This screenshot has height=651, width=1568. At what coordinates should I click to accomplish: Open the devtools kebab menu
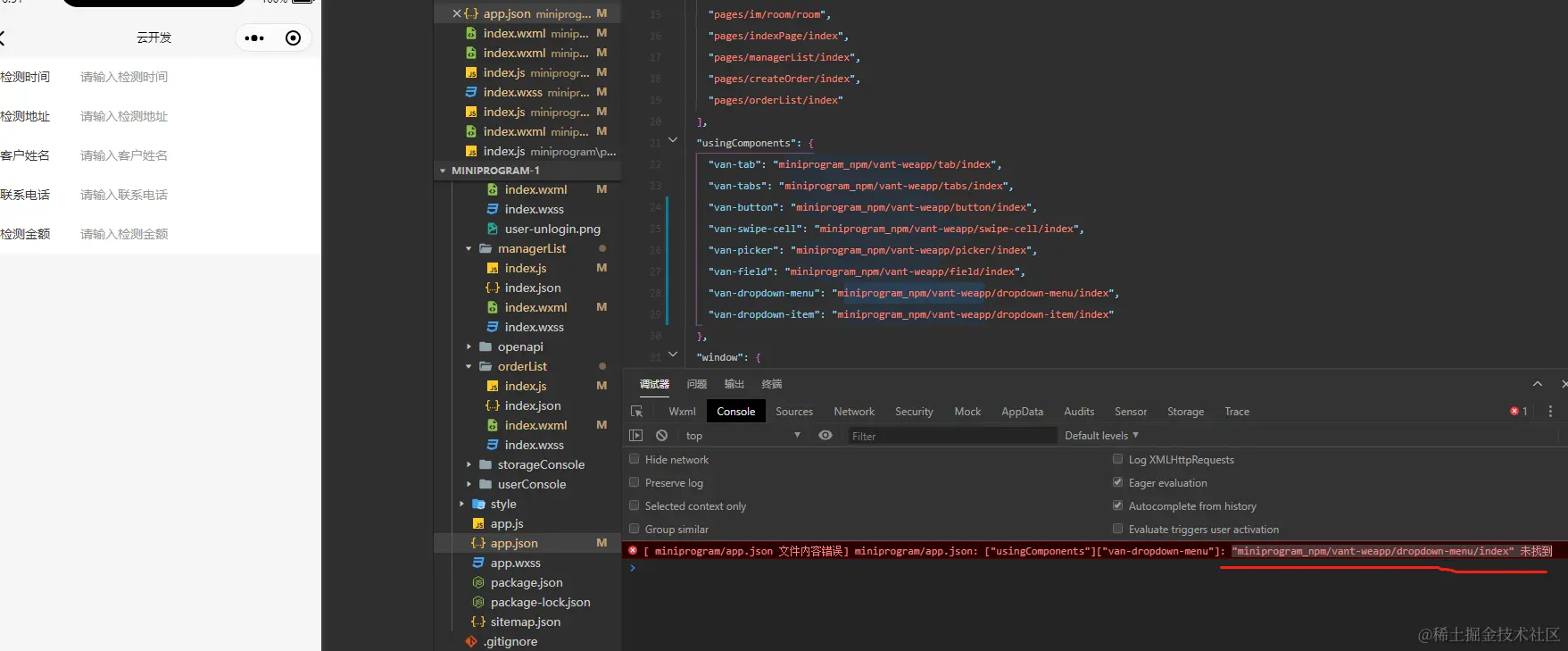click(1550, 412)
